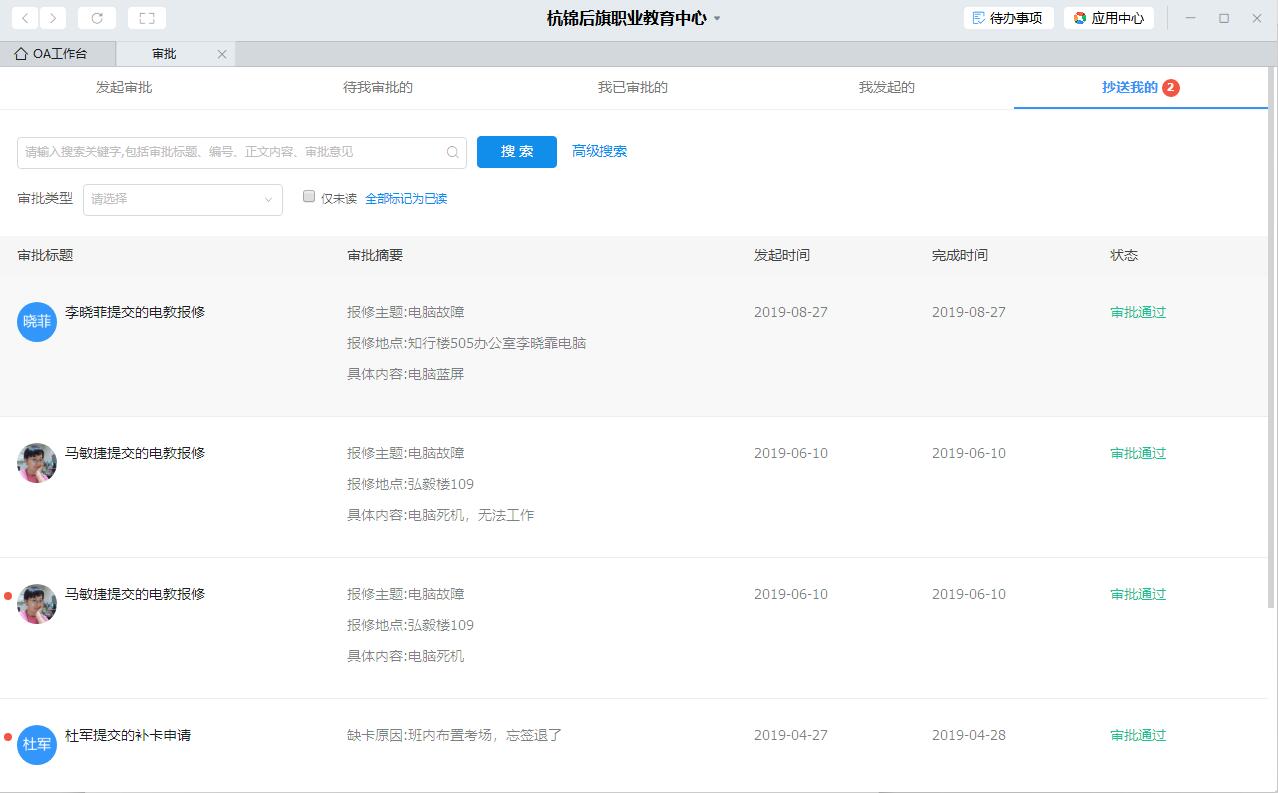The height and width of the screenshot is (793, 1278).
Task: Click 全部标记为已读 link
Action: tap(406, 199)
